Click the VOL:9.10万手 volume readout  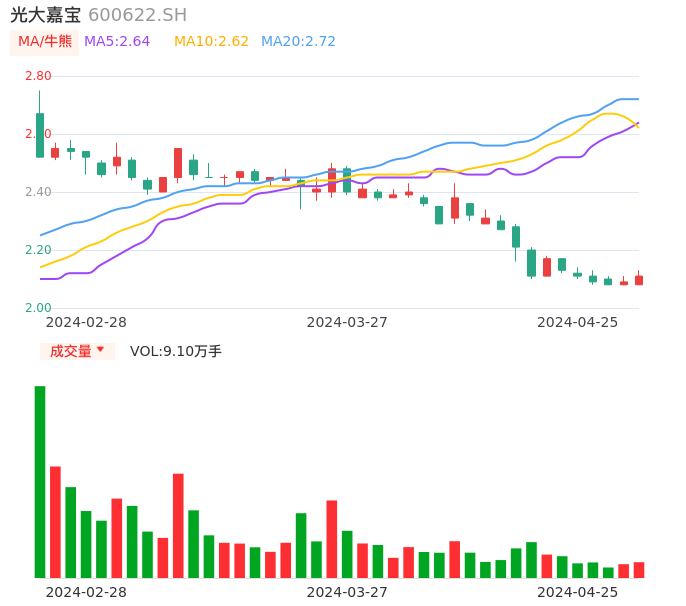[x=176, y=351]
